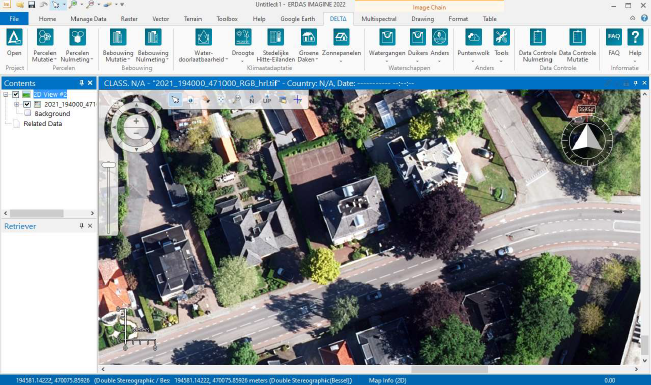Screen dimensions: 651x385
Task: Expand the 2021_194000_471 layer node
Action: pyautogui.click(x=17, y=104)
